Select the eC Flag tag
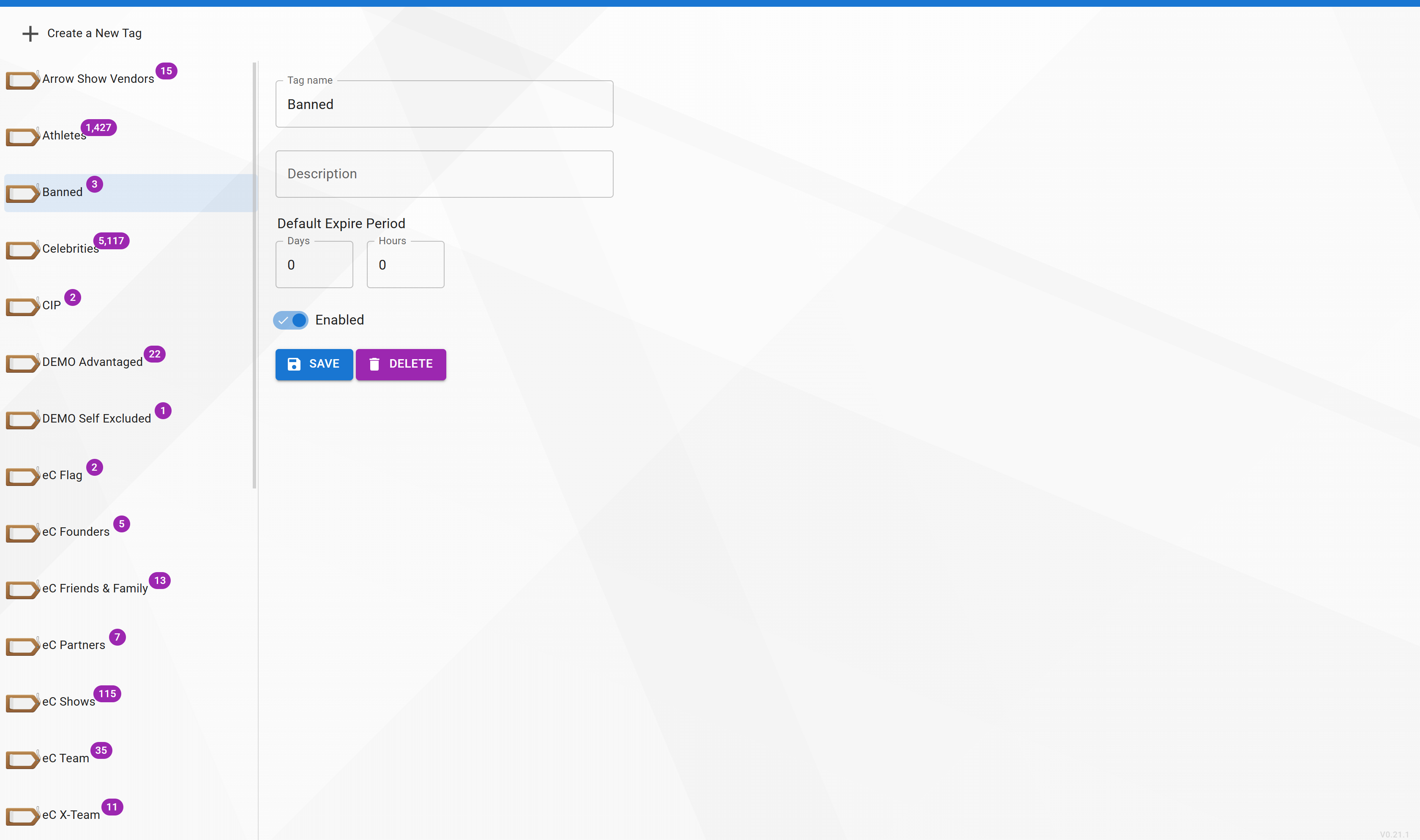Screen dimensions: 1420x840 tap(62, 475)
